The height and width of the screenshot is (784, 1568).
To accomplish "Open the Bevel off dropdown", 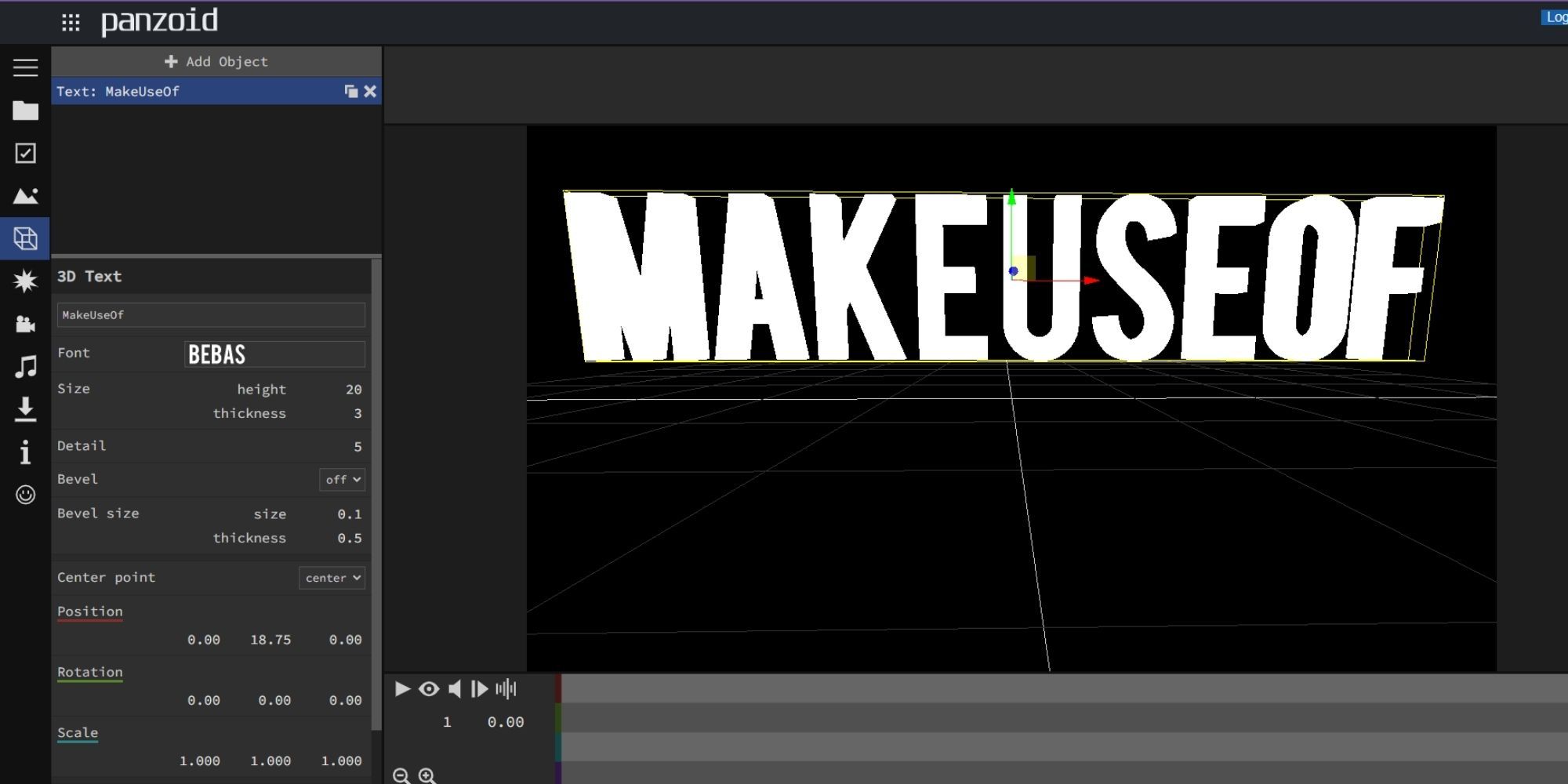I will tap(342, 480).
